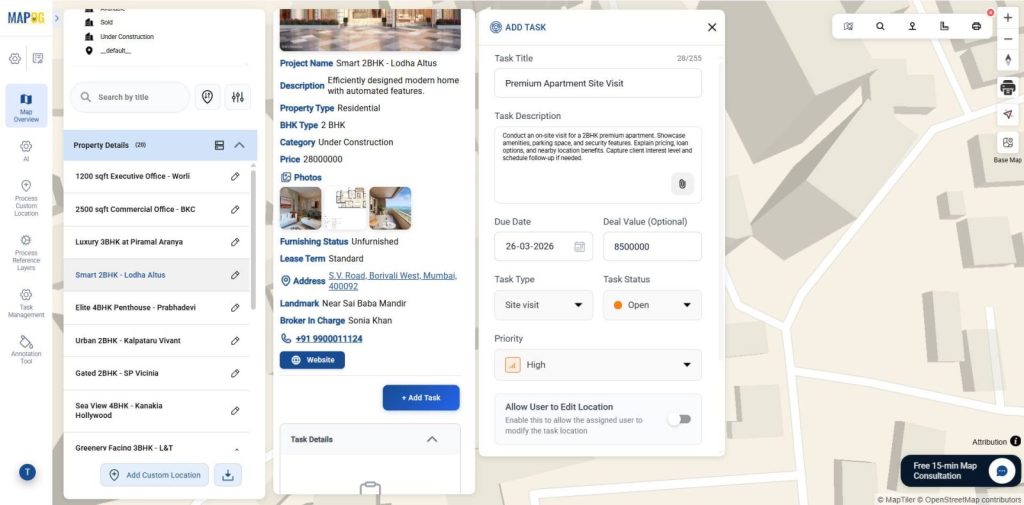Edit Gated 2BHK - SP Vicinia
Image resolution: width=1024 pixels, height=505 pixels.
coord(235,373)
